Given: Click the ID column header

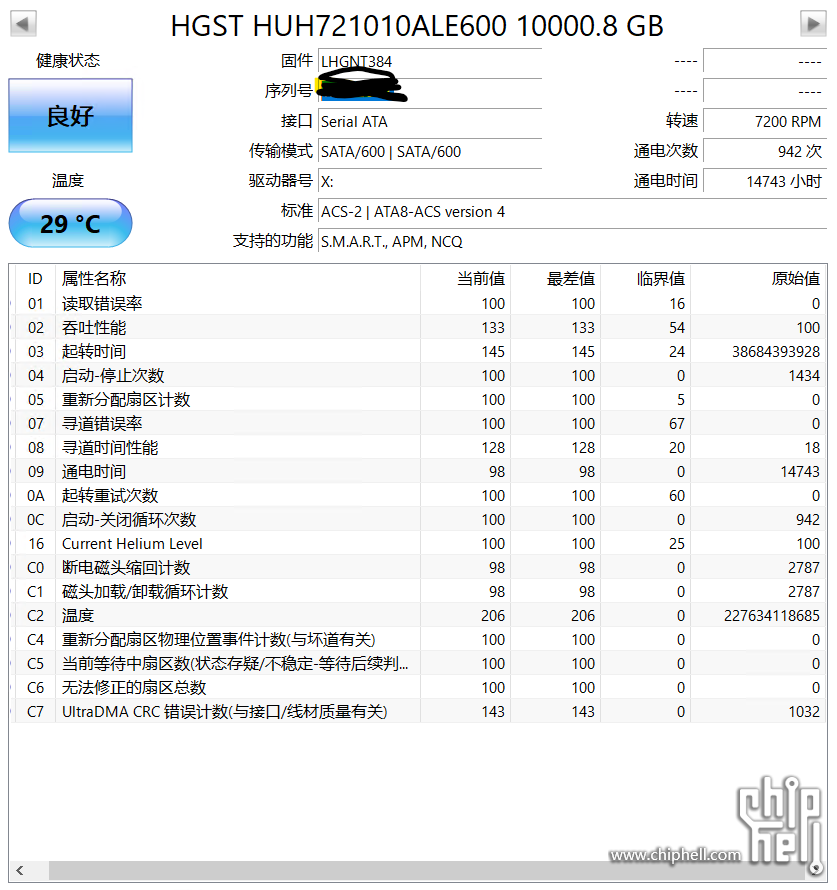Looking at the screenshot, I should pos(35,279).
